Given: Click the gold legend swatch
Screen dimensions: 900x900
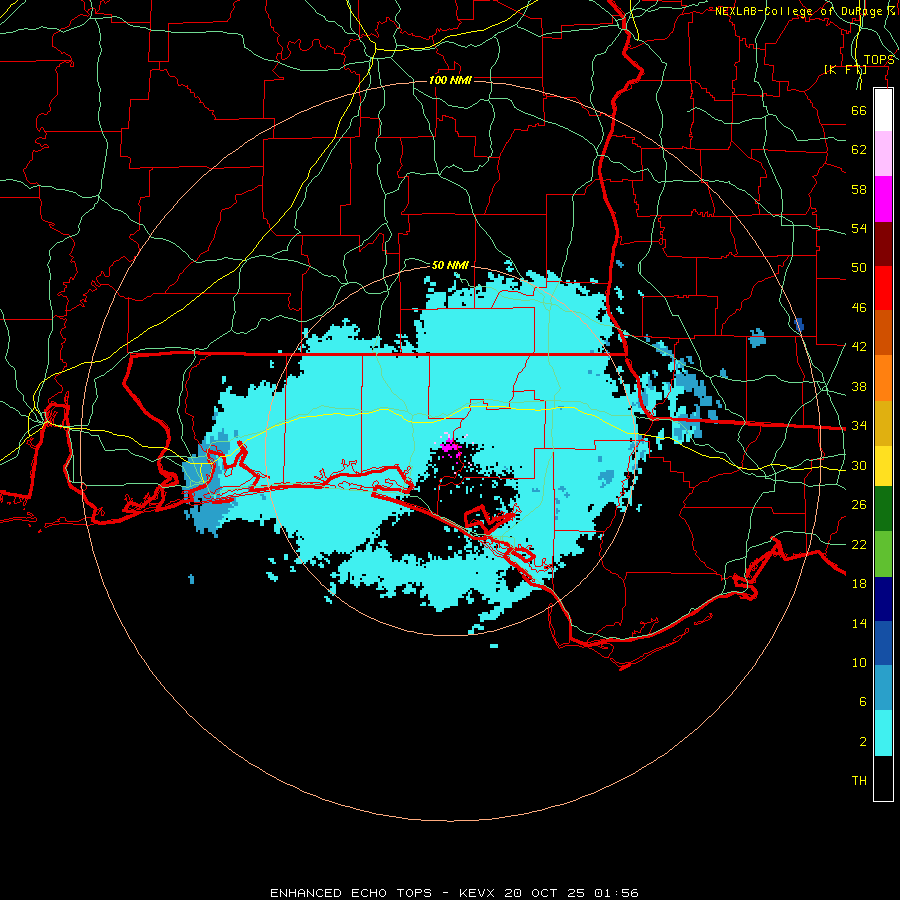Looking at the screenshot, I should point(883,424).
